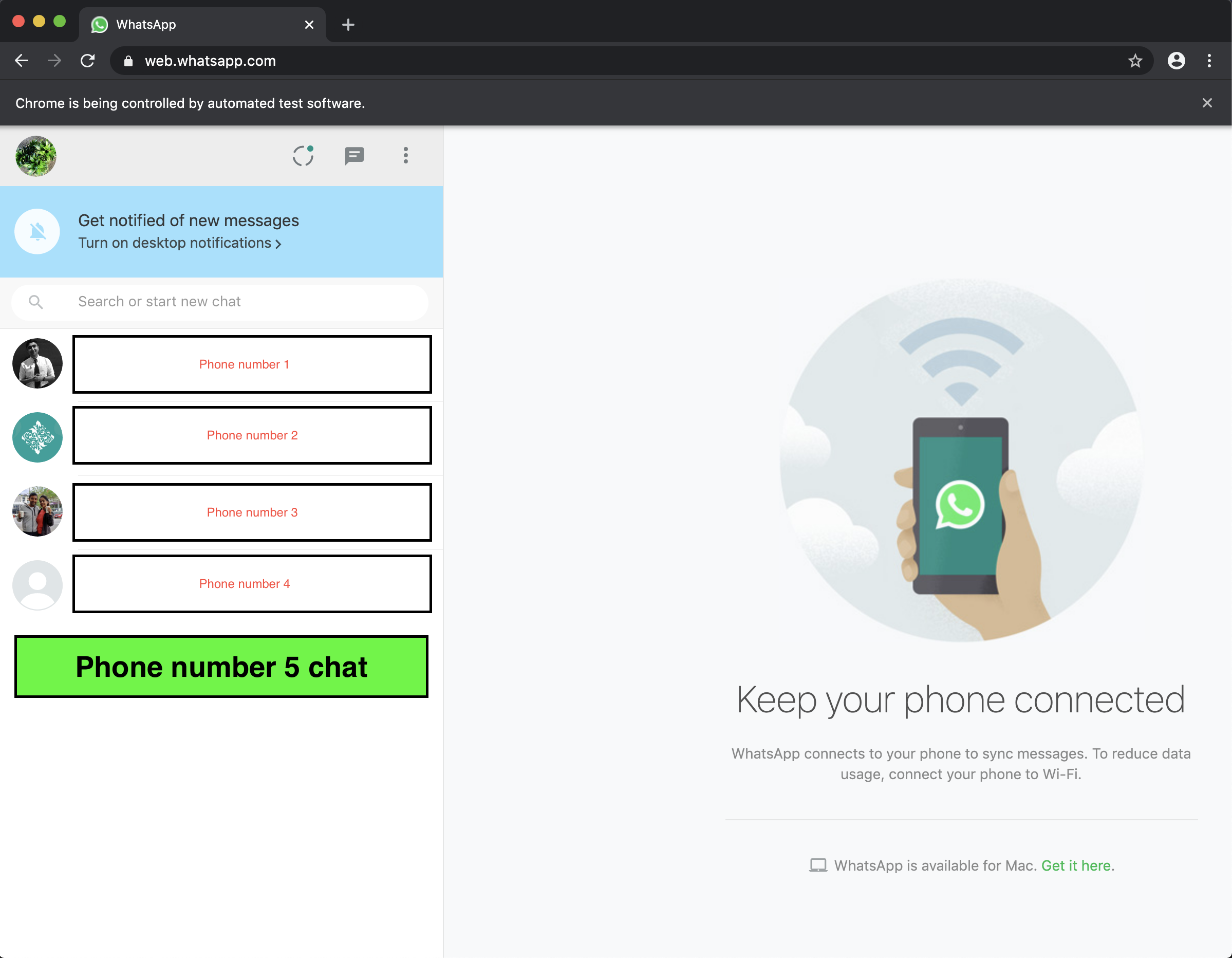Click the default avatar beside Phone number 4
This screenshot has height=958, width=1232.
tap(37, 585)
